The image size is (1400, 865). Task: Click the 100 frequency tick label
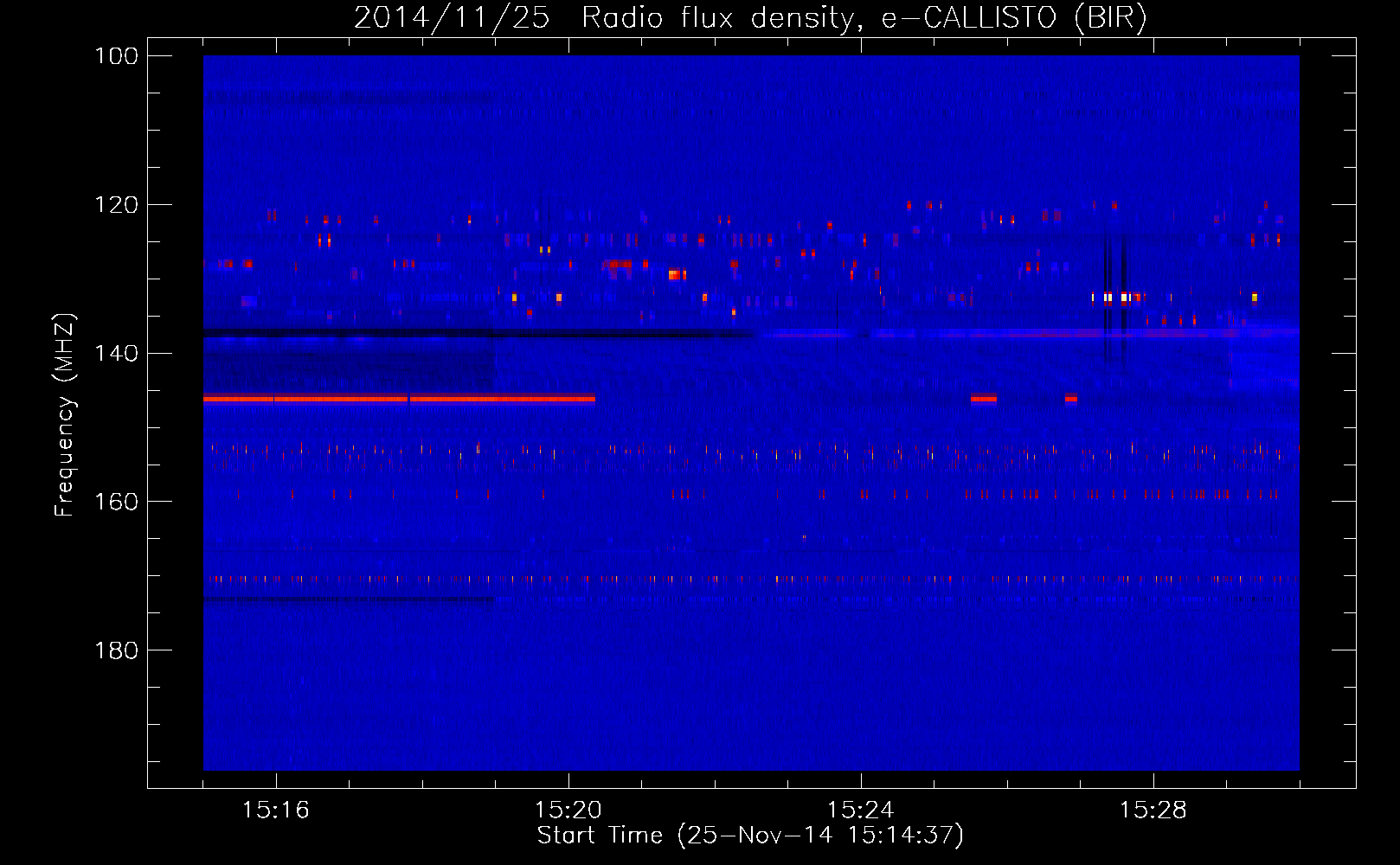point(117,56)
